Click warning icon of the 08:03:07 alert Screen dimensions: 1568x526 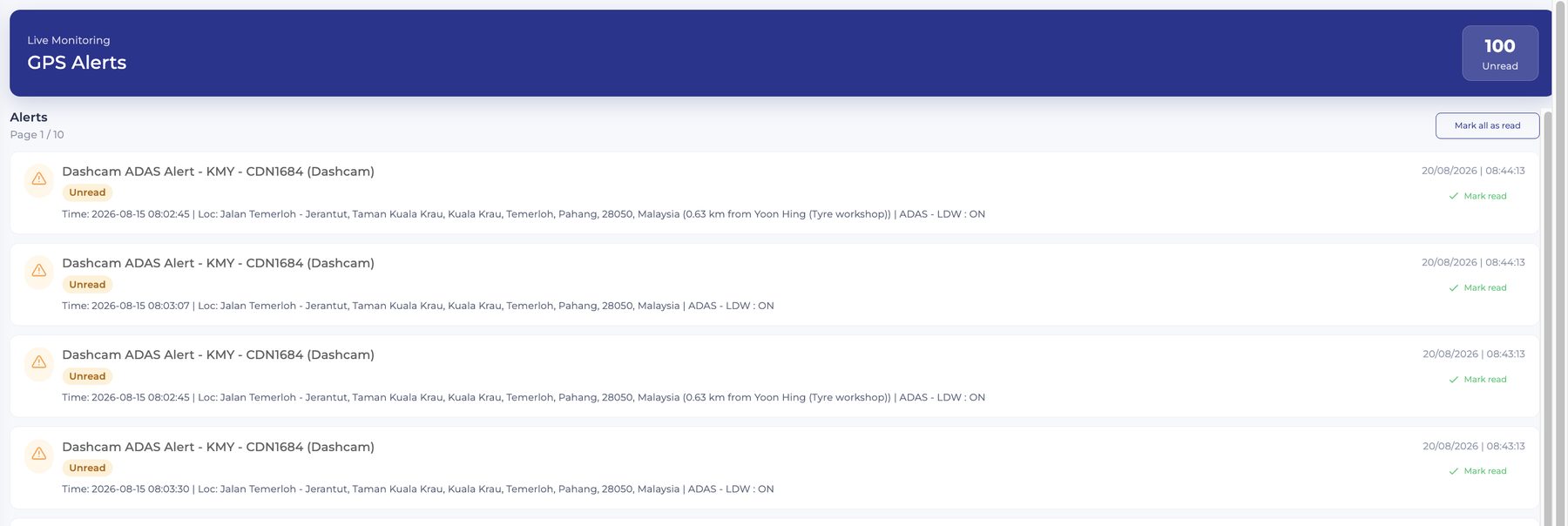pos(39,271)
